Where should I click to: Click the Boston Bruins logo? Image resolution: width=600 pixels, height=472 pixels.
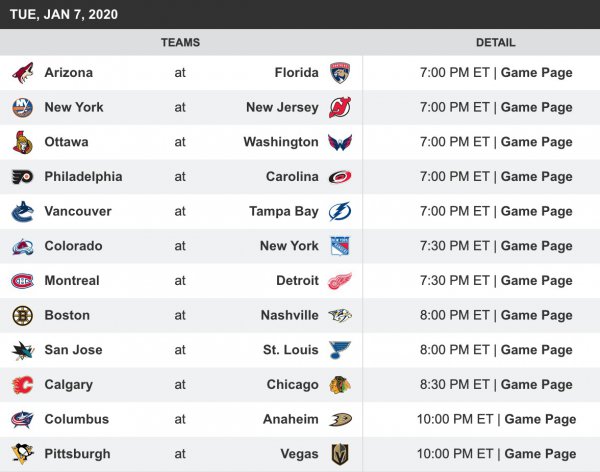click(x=22, y=315)
